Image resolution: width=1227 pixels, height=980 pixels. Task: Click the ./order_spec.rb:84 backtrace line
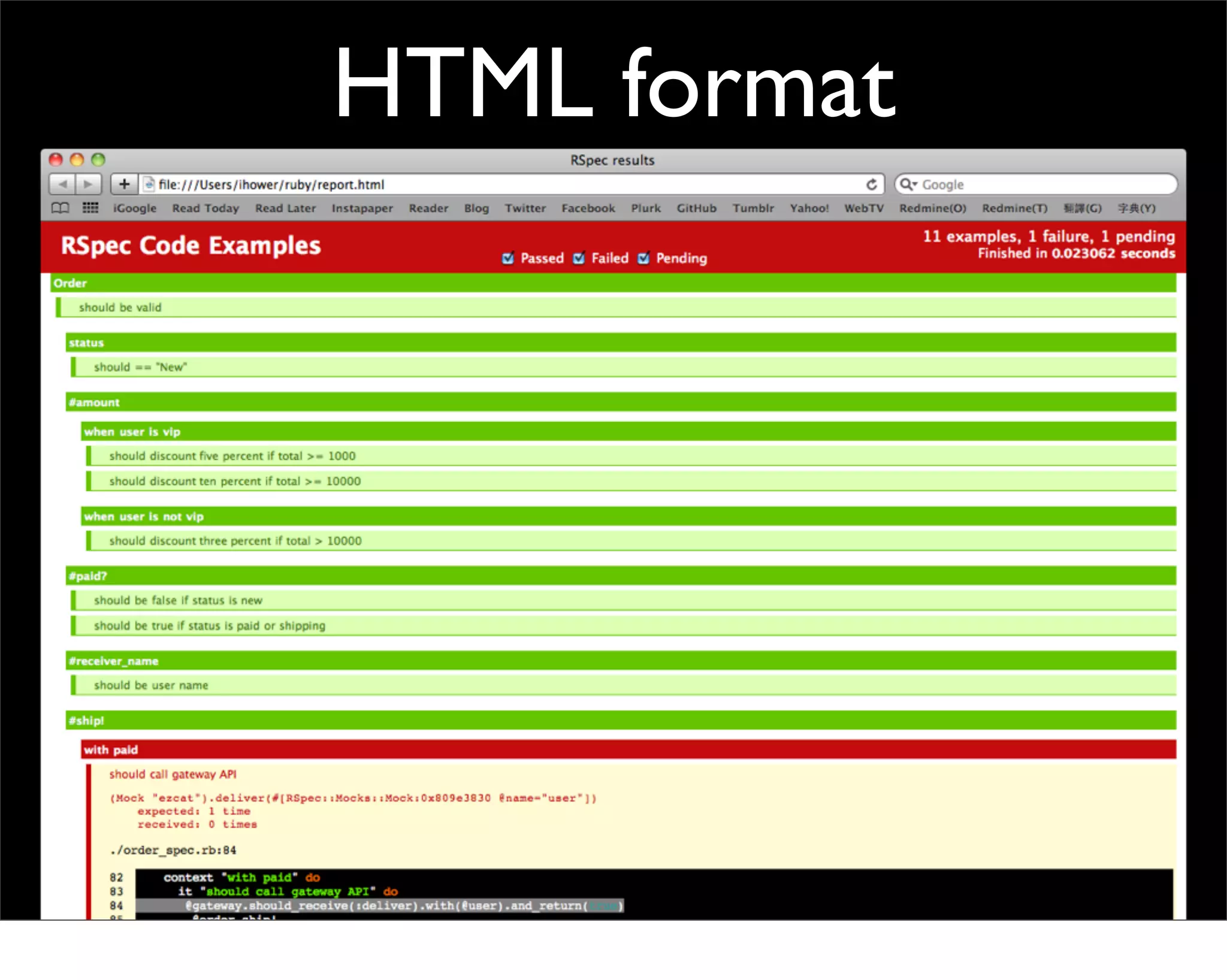coord(173,850)
